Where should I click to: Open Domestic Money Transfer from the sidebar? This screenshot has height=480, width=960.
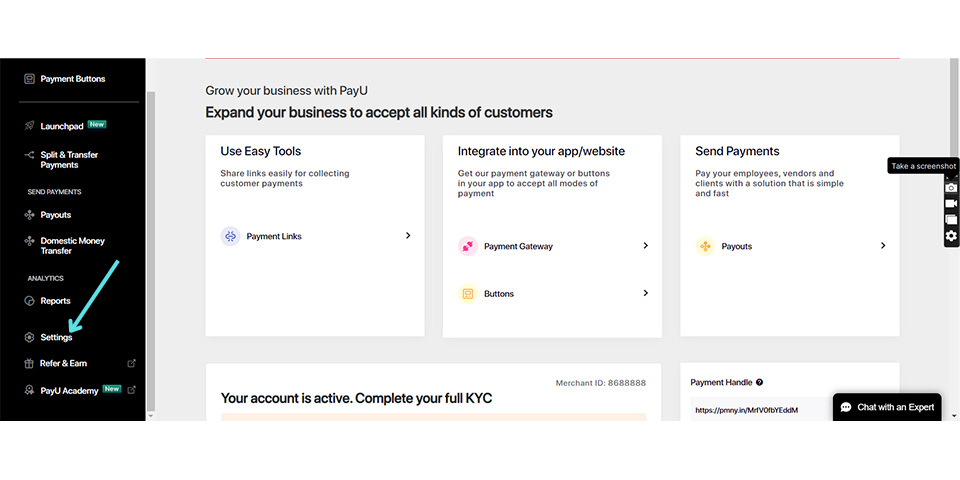(x=72, y=245)
